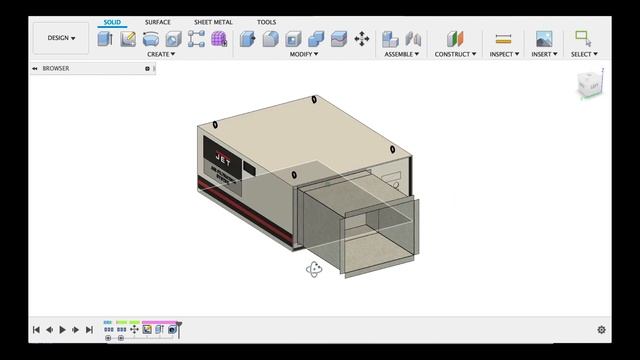Expand the MODIFY menu dropdown
This screenshot has width=640, height=360.
click(x=304, y=54)
